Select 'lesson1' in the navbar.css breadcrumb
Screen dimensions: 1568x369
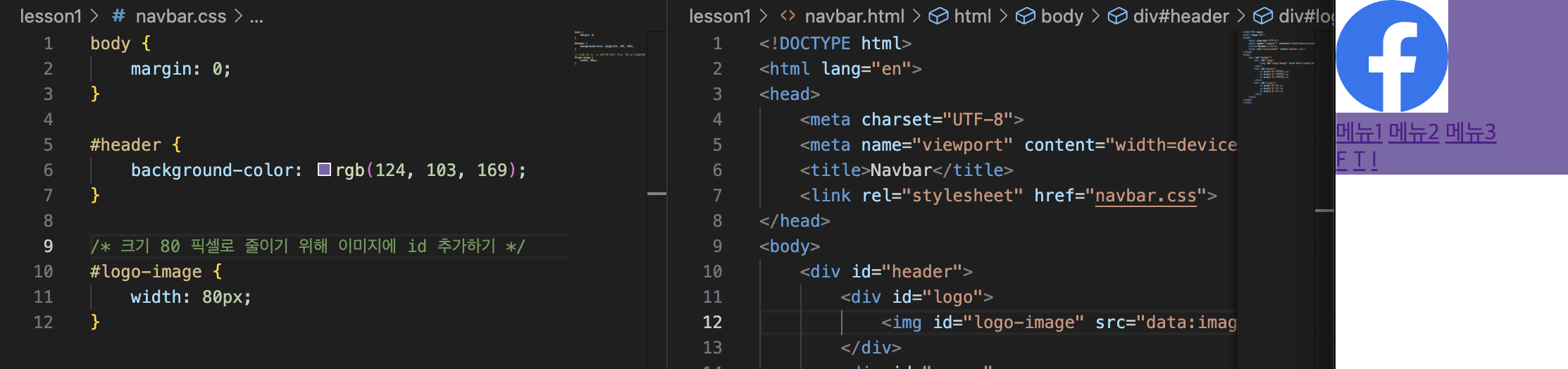[51, 15]
